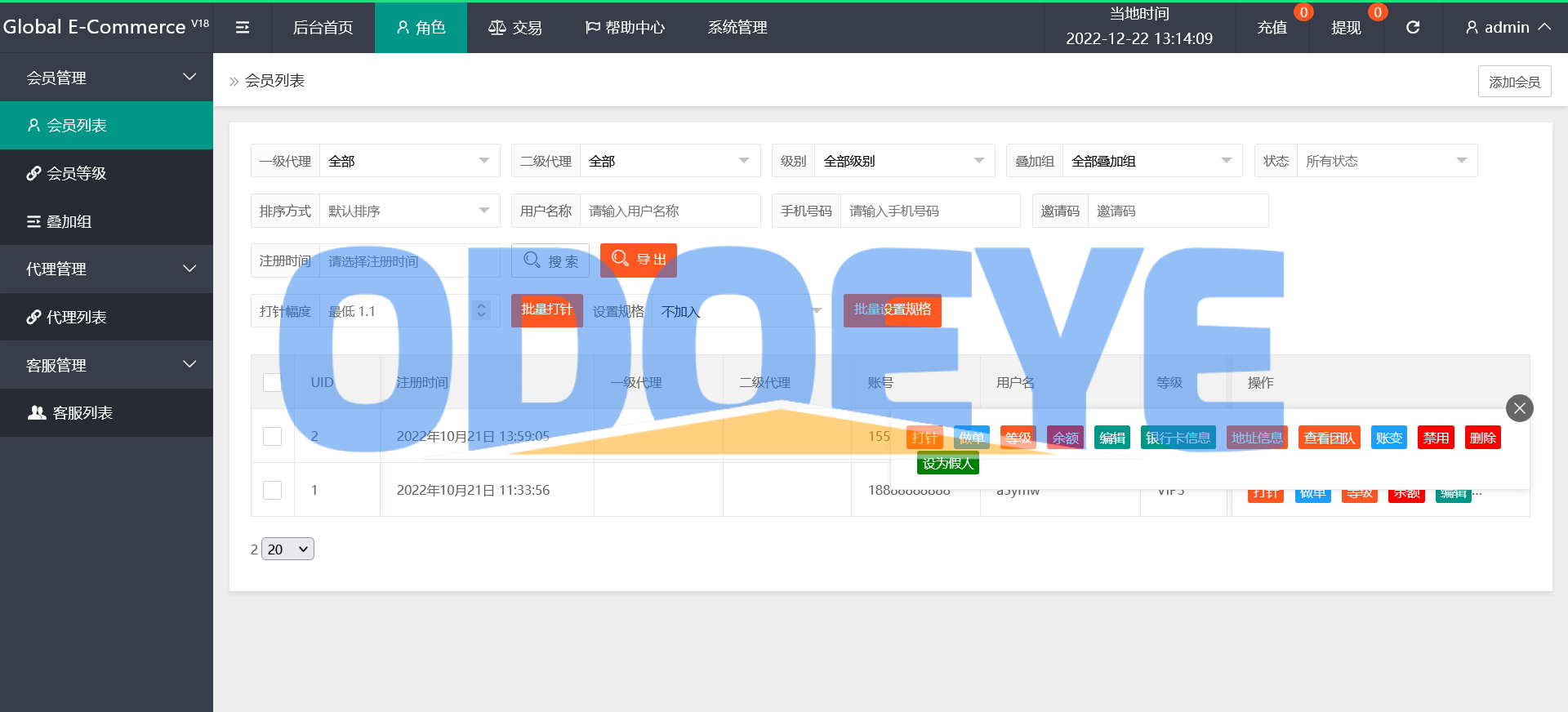
Task: Click the 会员列表 breadcrumb text
Action: click(275, 81)
